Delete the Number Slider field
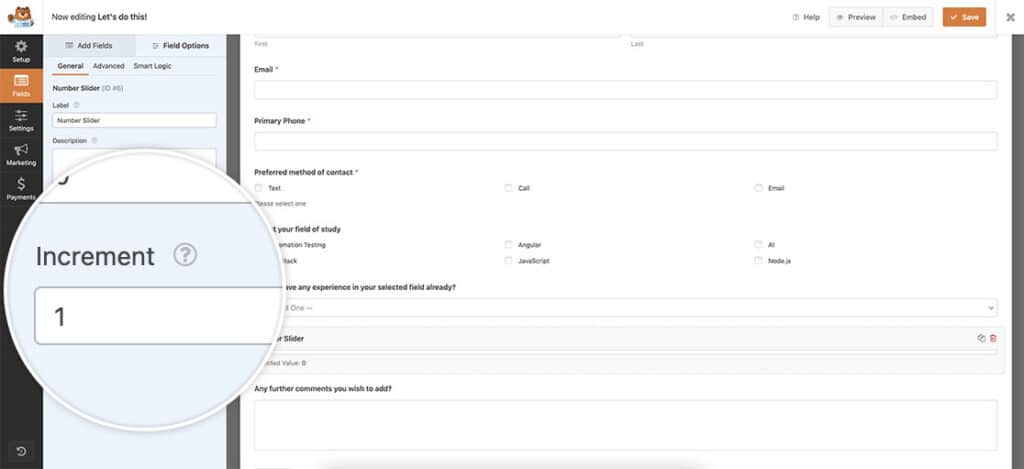The height and width of the screenshot is (469, 1024). point(993,338)
